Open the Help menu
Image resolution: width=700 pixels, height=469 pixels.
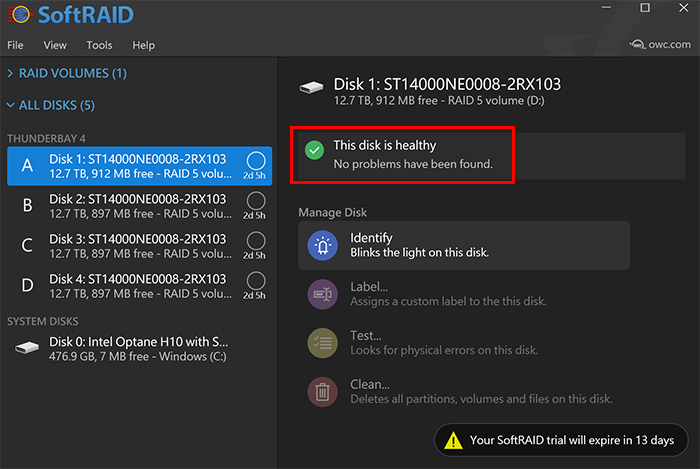pyautogui.click(x=143, y=45)
